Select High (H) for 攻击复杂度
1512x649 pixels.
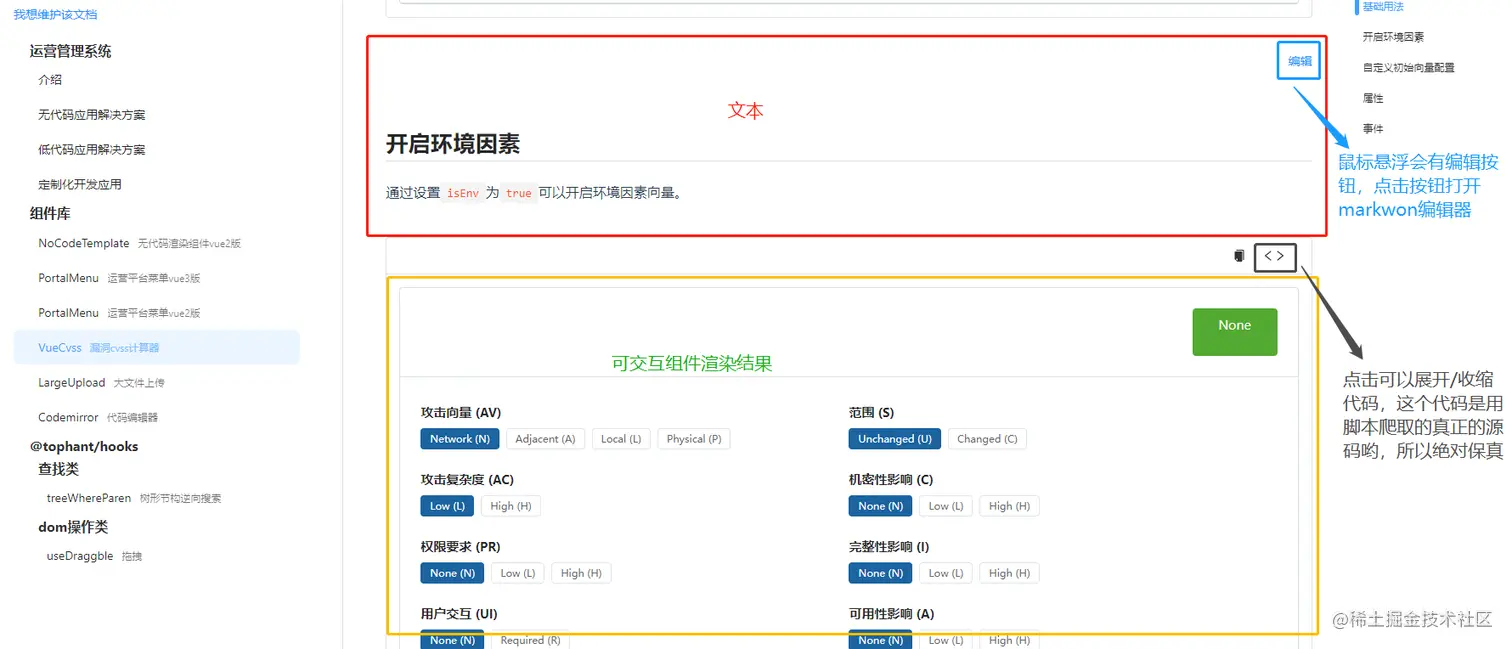tap(511, 505)
